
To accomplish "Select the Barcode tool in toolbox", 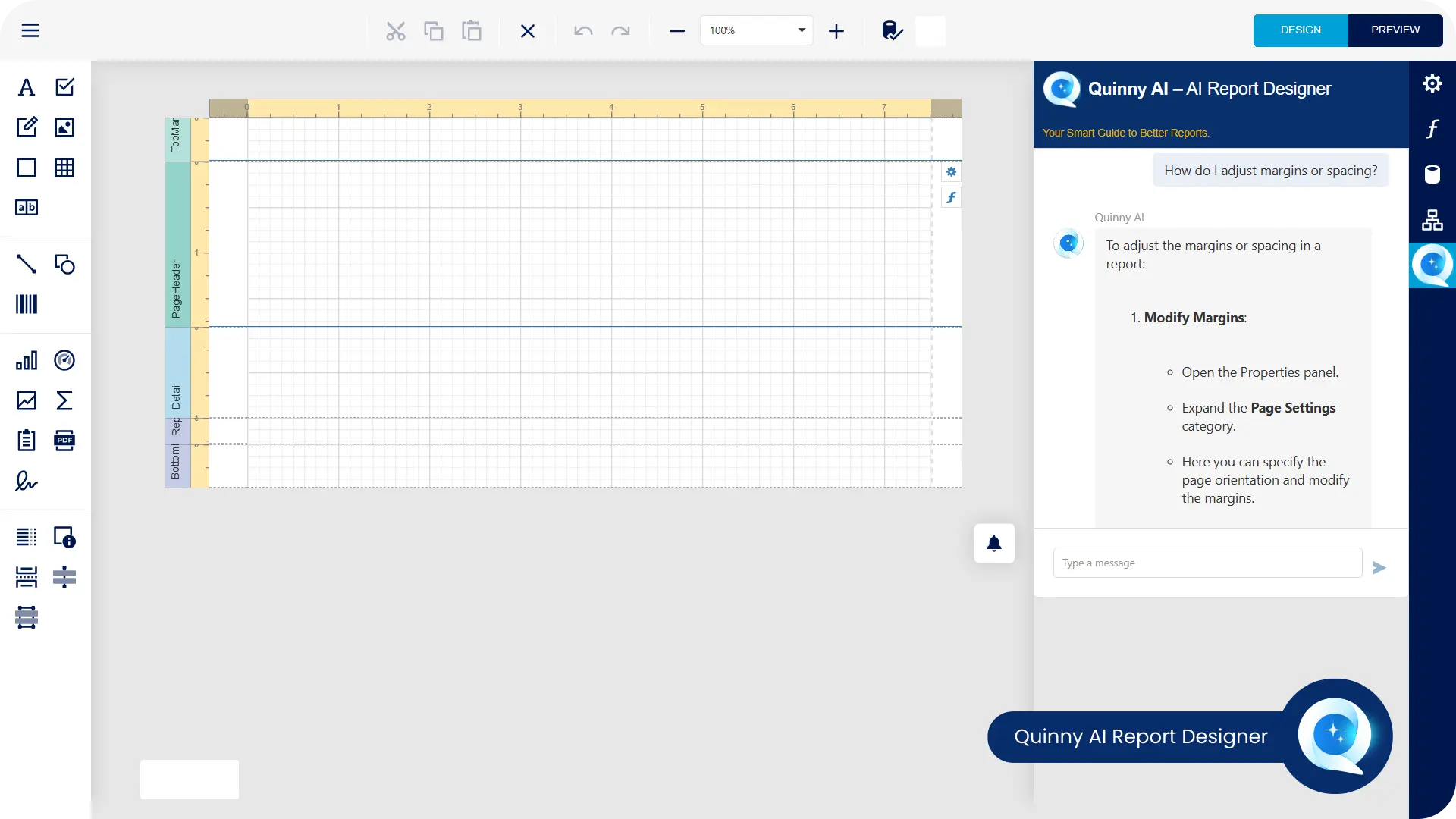I will (27, 305).
